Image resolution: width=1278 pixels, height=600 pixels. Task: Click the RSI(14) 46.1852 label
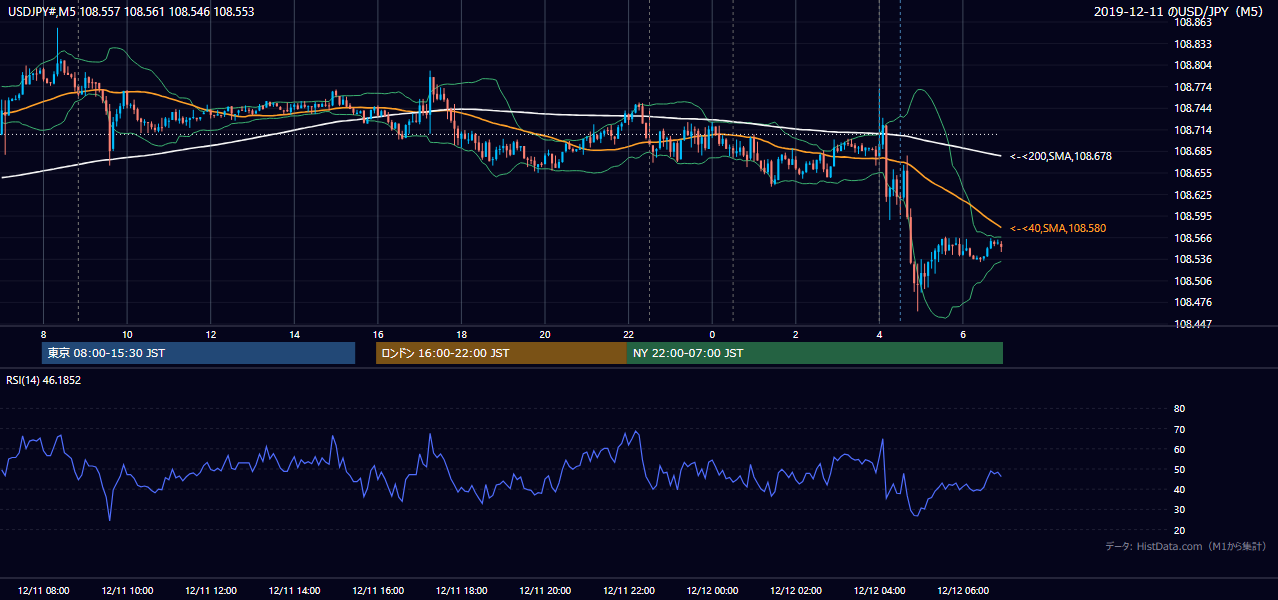(x=43, y=380)
